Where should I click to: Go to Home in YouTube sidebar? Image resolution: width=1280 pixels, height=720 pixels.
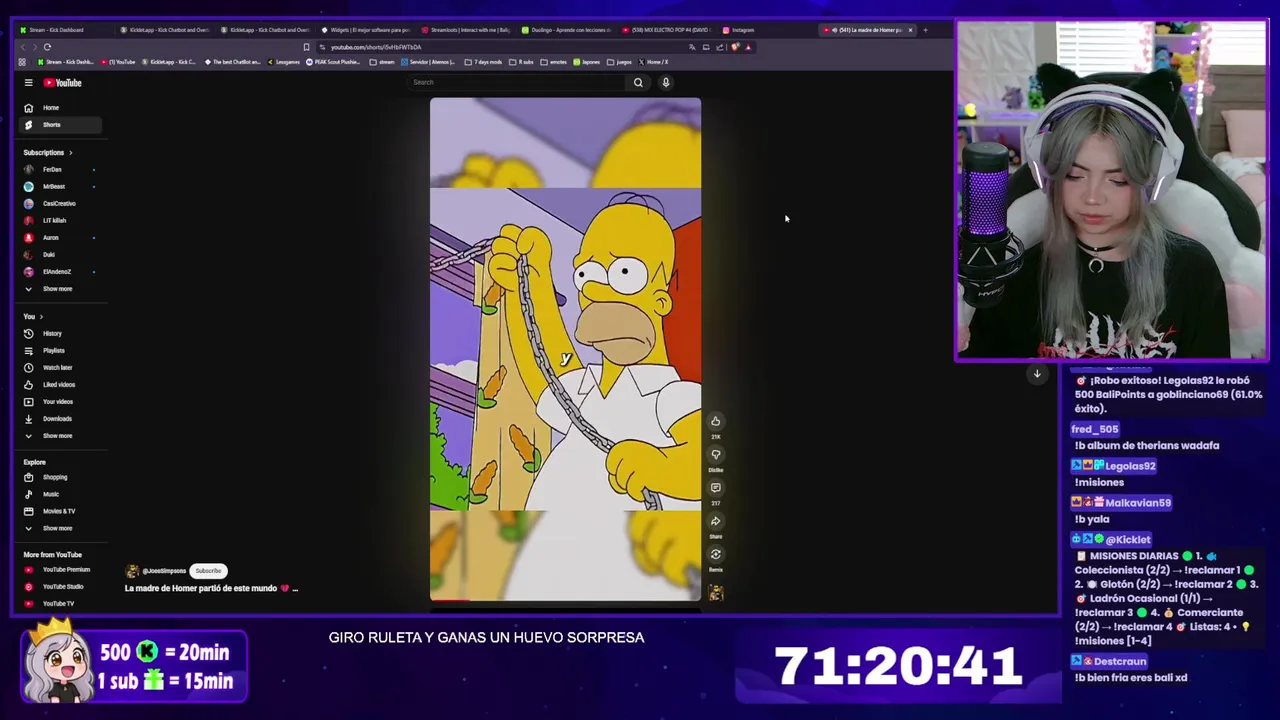pyautogui.click(x=60, y=107)
